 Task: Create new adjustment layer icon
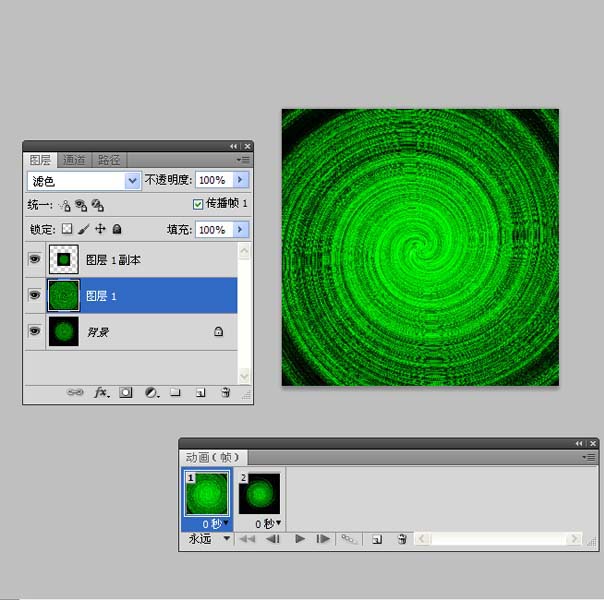[152, 392]
